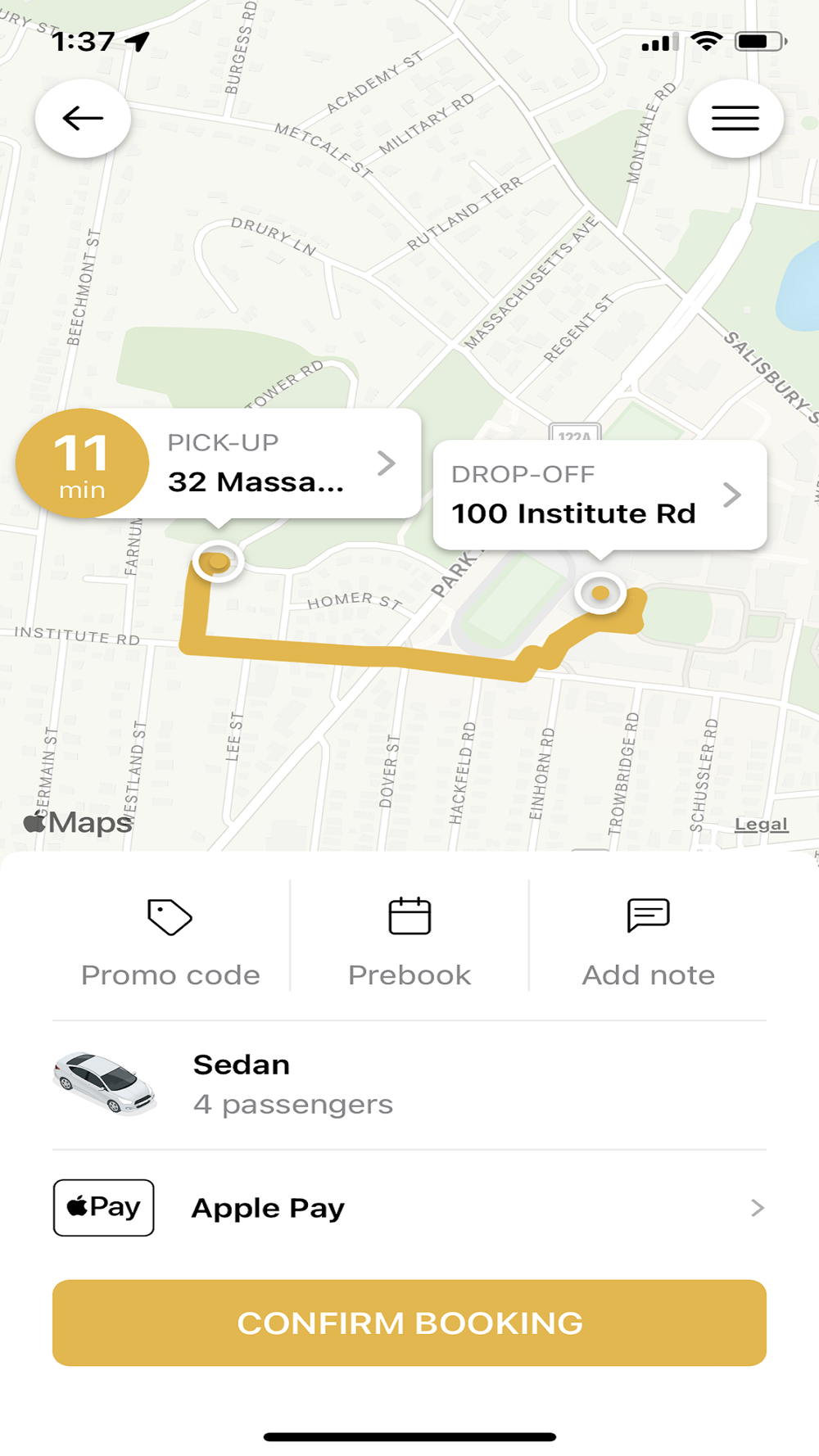Tap the pick-up pin on map
This screenshot has height=1456, width=819.
tap(218, 562)
